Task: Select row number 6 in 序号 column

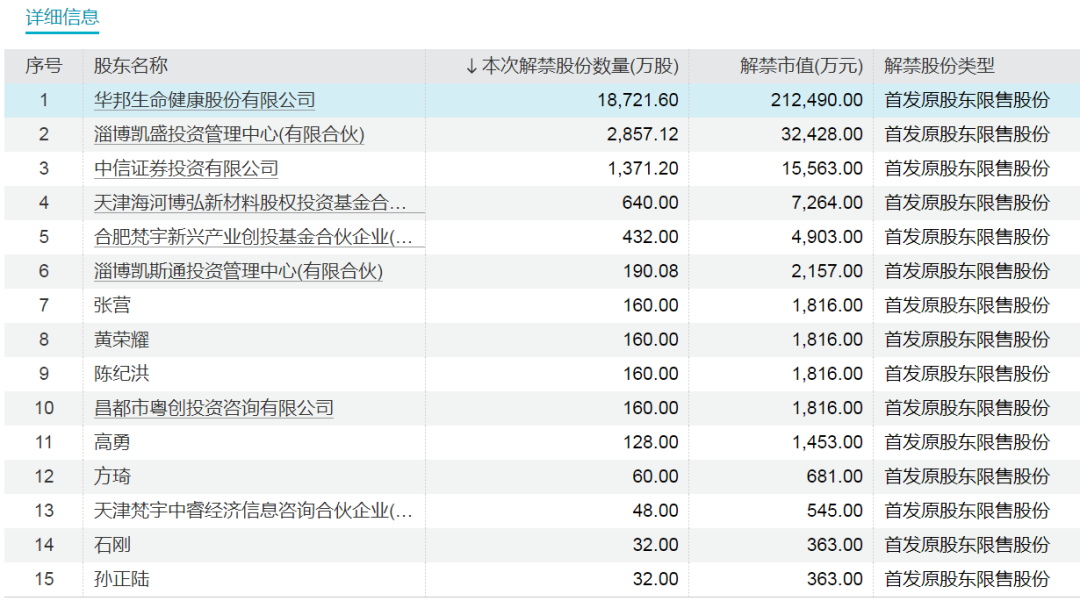Action: (44, 271)
